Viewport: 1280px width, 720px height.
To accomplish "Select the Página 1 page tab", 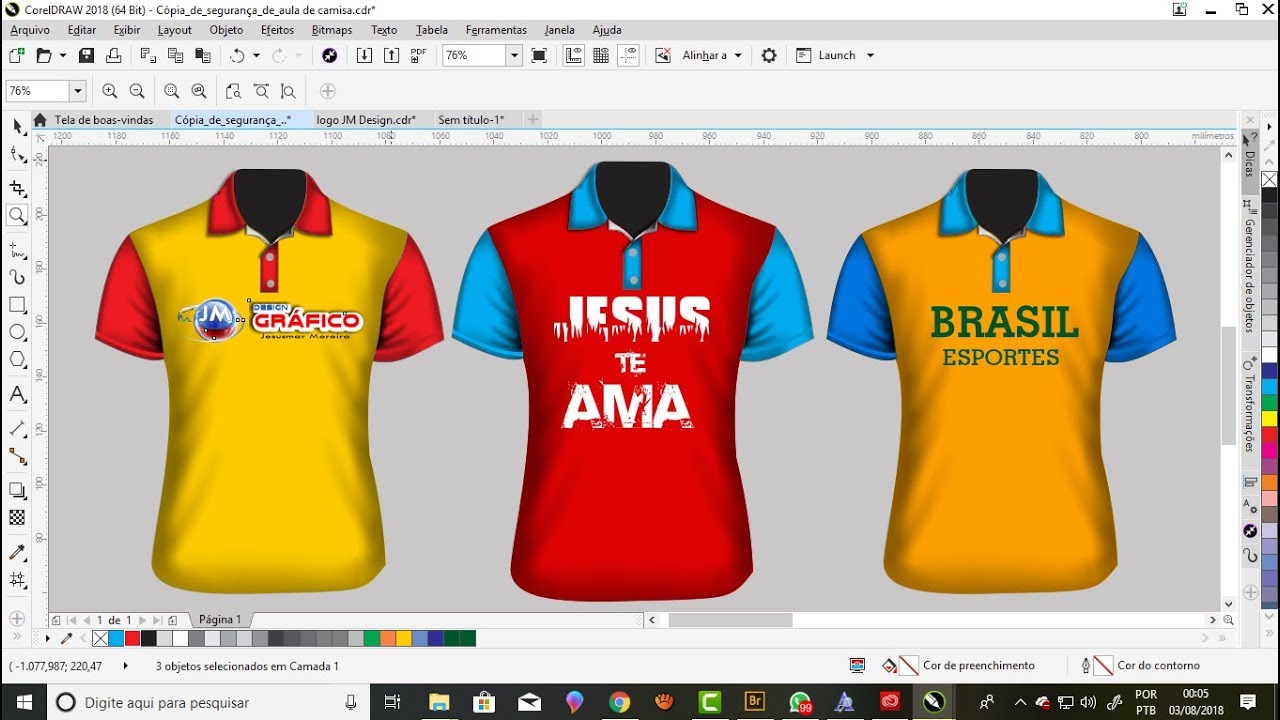I will pos(220,620).
